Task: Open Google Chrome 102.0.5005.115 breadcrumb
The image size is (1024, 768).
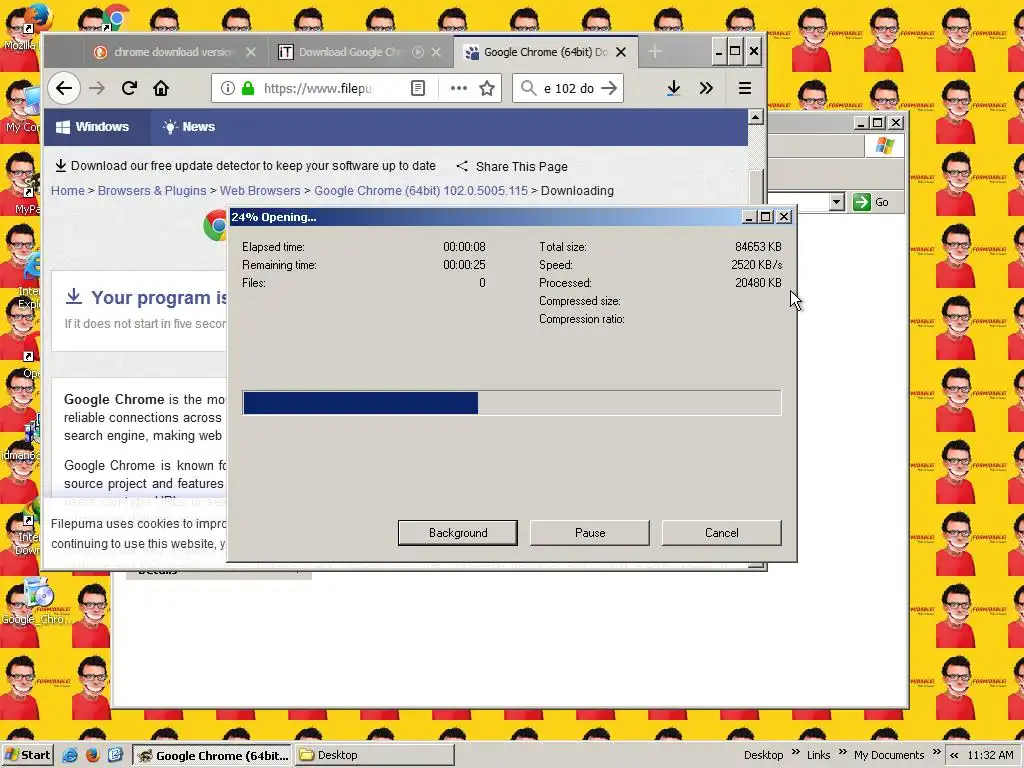Action: 421,191
